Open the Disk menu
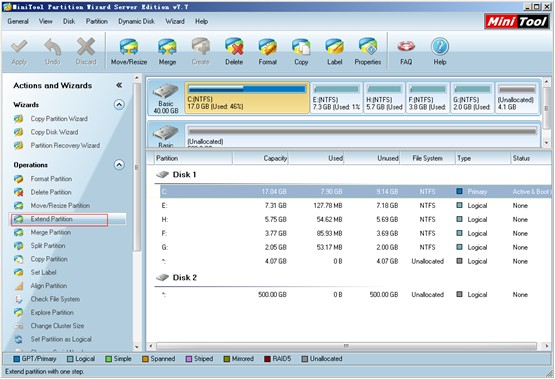 [69, 22]
